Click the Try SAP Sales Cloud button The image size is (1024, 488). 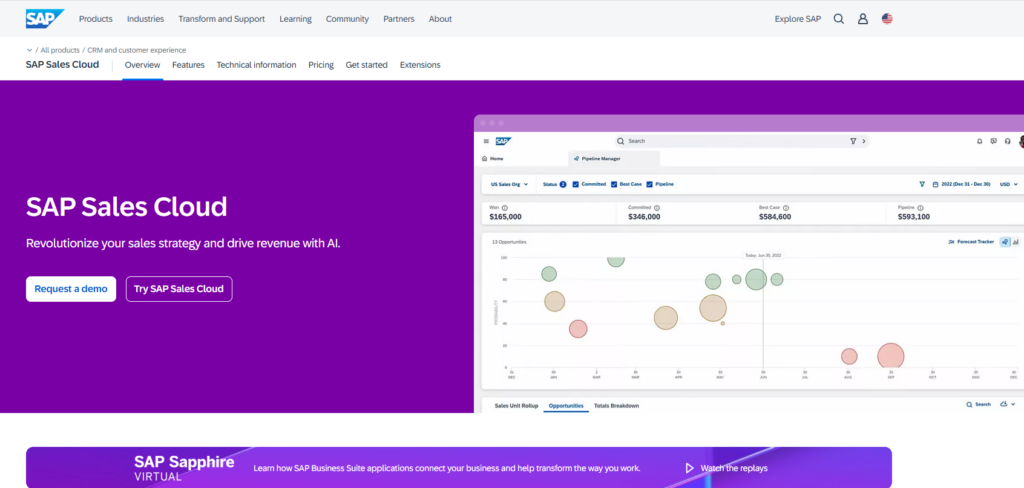point(179,289)
